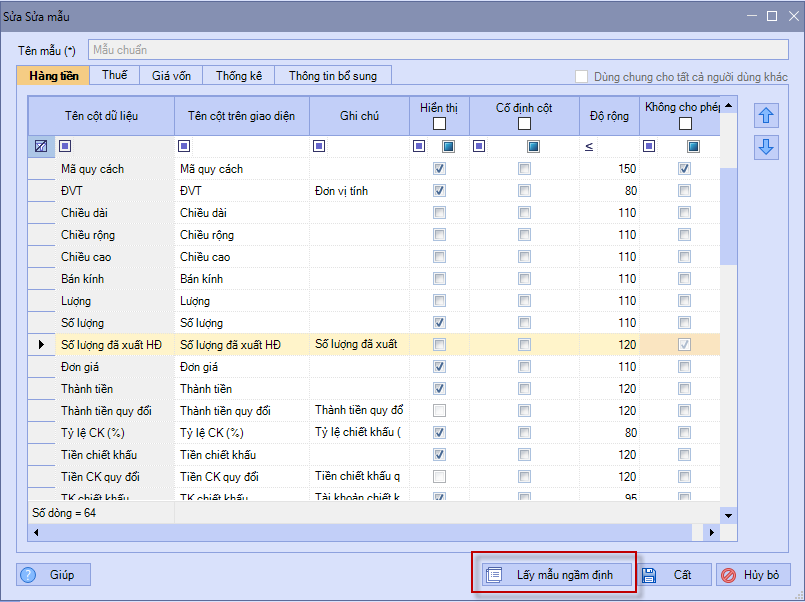Click the filter operator icon under Ghi chú
The width and height of the screenshot is (805, 602).
(x=319, y=146)
